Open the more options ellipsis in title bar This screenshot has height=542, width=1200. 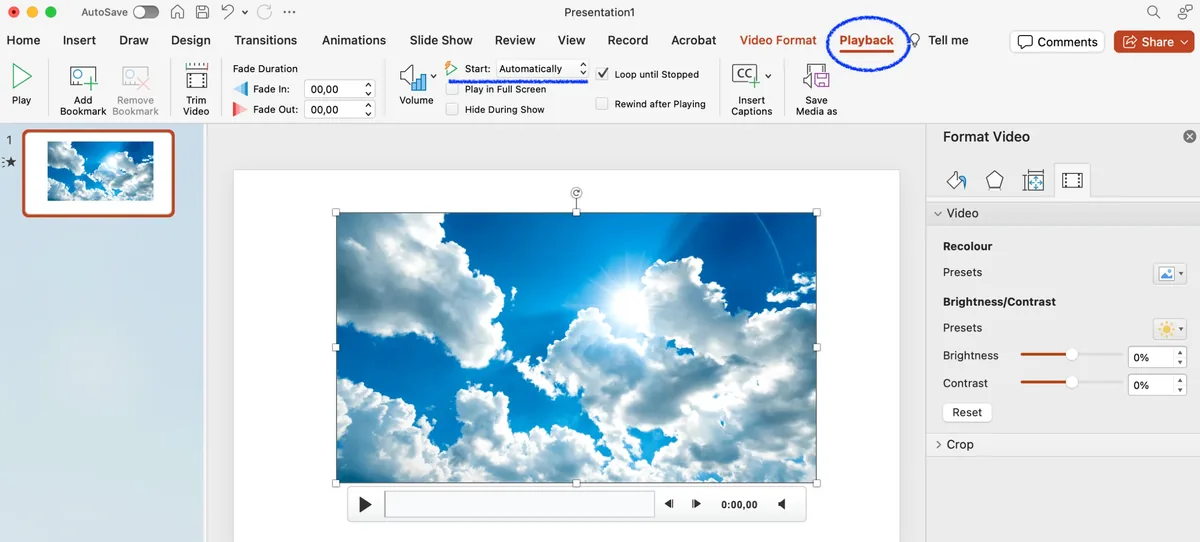pyautogui.click(x=291, y=13)
